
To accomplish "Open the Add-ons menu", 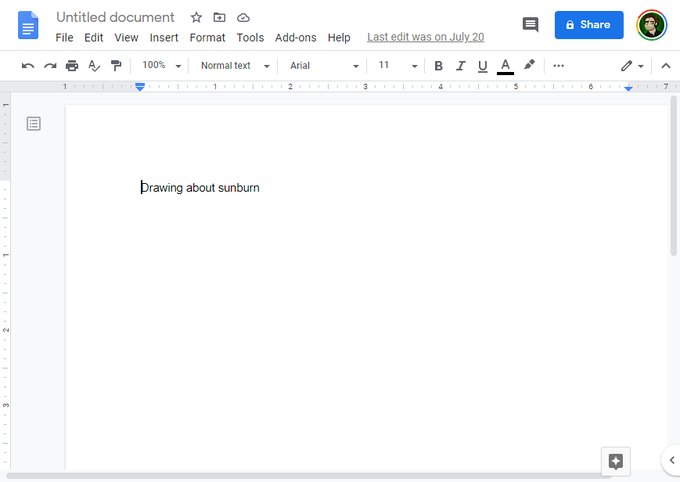I will click(x=296, y=38).
